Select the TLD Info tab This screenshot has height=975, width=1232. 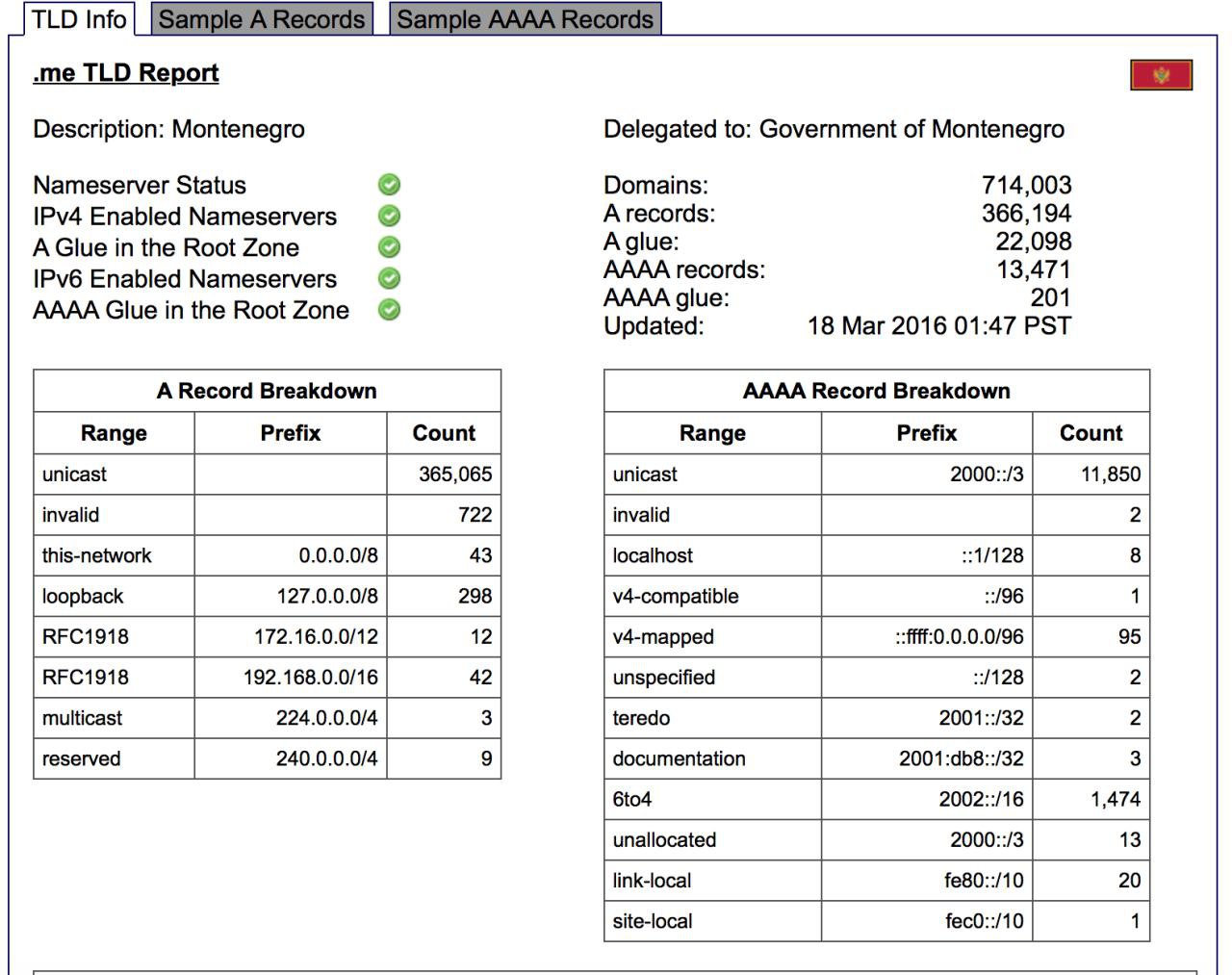79,19
